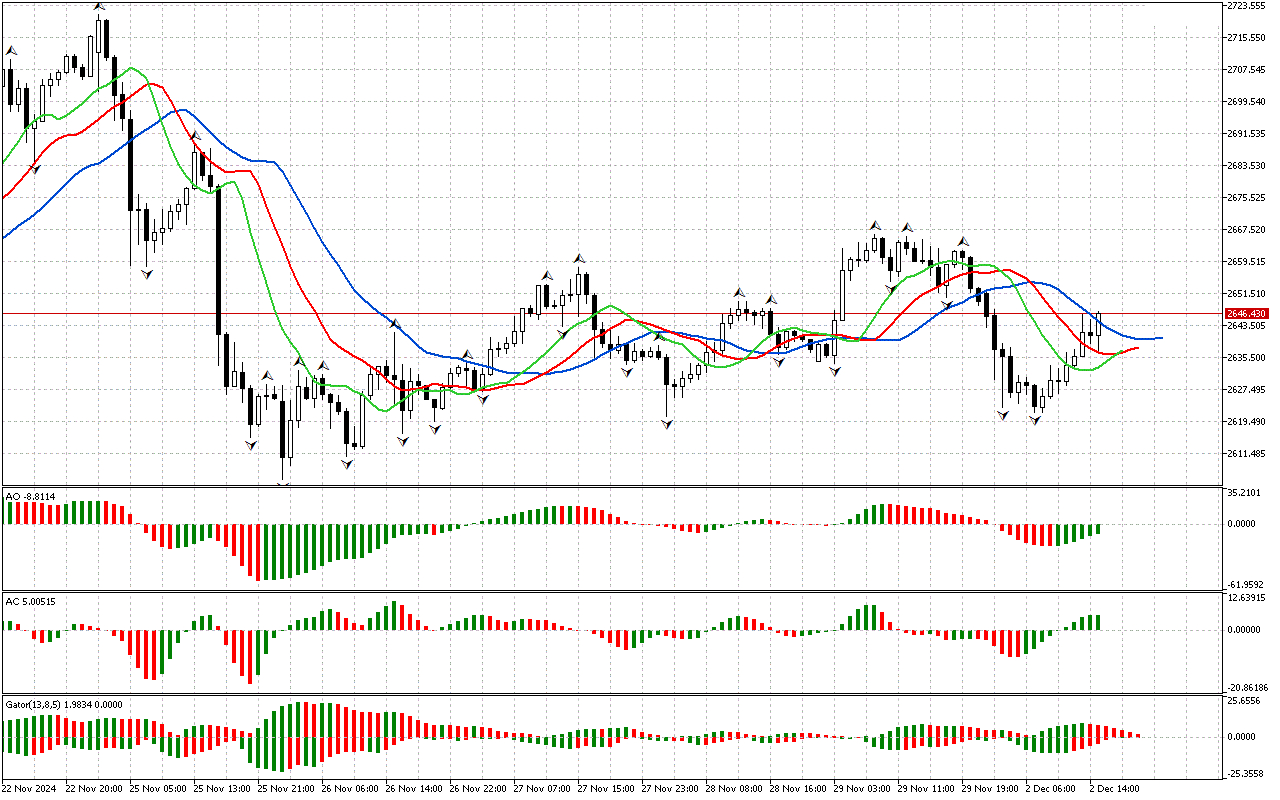Click the 25.6556 value on the Gator scale
1280x800 pixels.
coord(1245,703)
